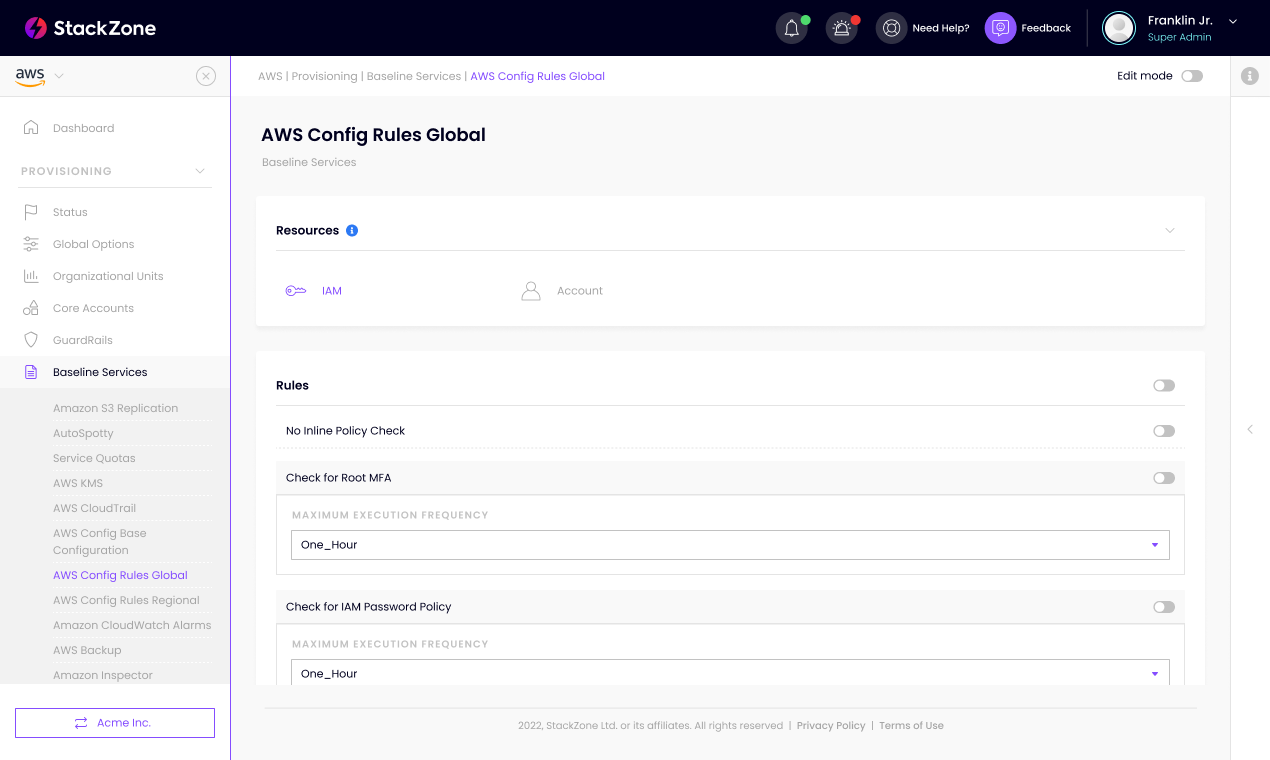Click the Need Help lifebuoy icon

pos(891,28)
